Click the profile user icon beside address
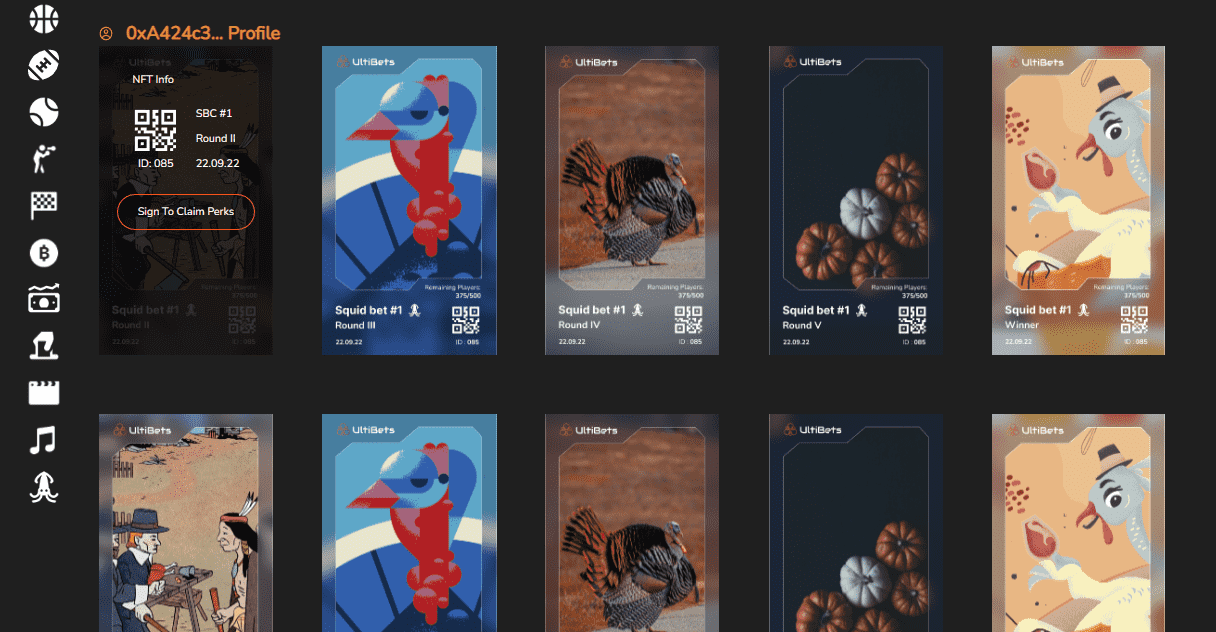The image size is (1216, 632). 106,33
